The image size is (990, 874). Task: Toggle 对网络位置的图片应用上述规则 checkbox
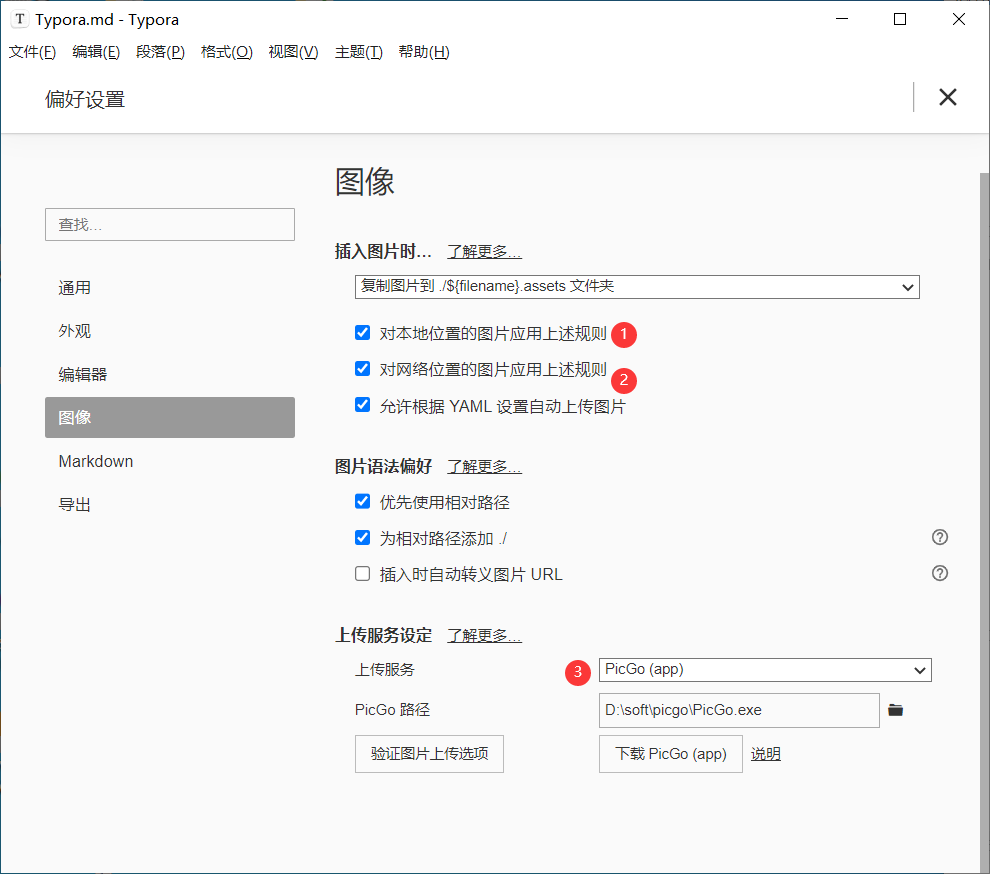(x=362, y=369)
